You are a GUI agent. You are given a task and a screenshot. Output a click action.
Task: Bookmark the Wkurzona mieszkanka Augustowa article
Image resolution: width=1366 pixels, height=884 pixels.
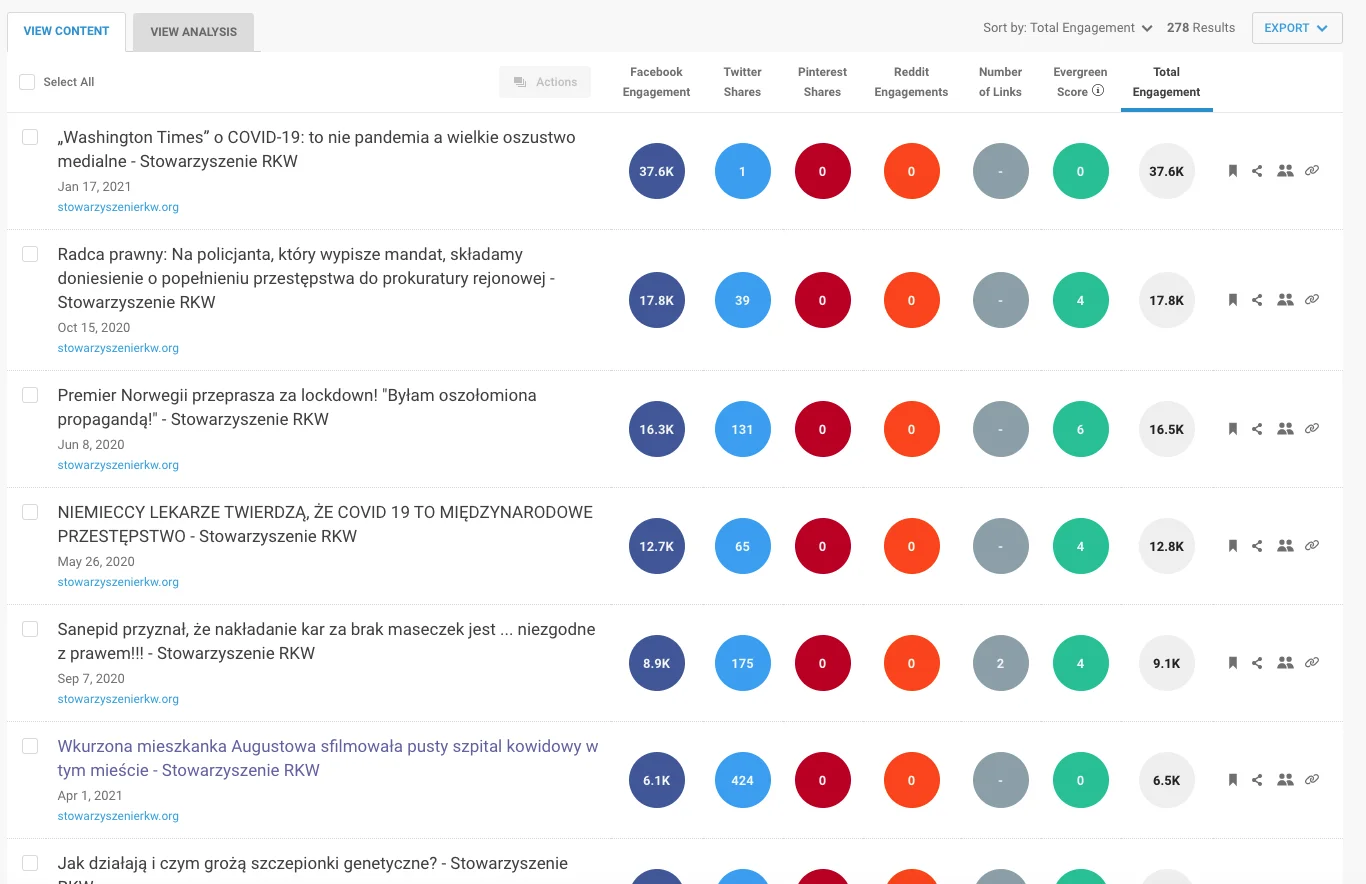click(x=1233, y=780)
